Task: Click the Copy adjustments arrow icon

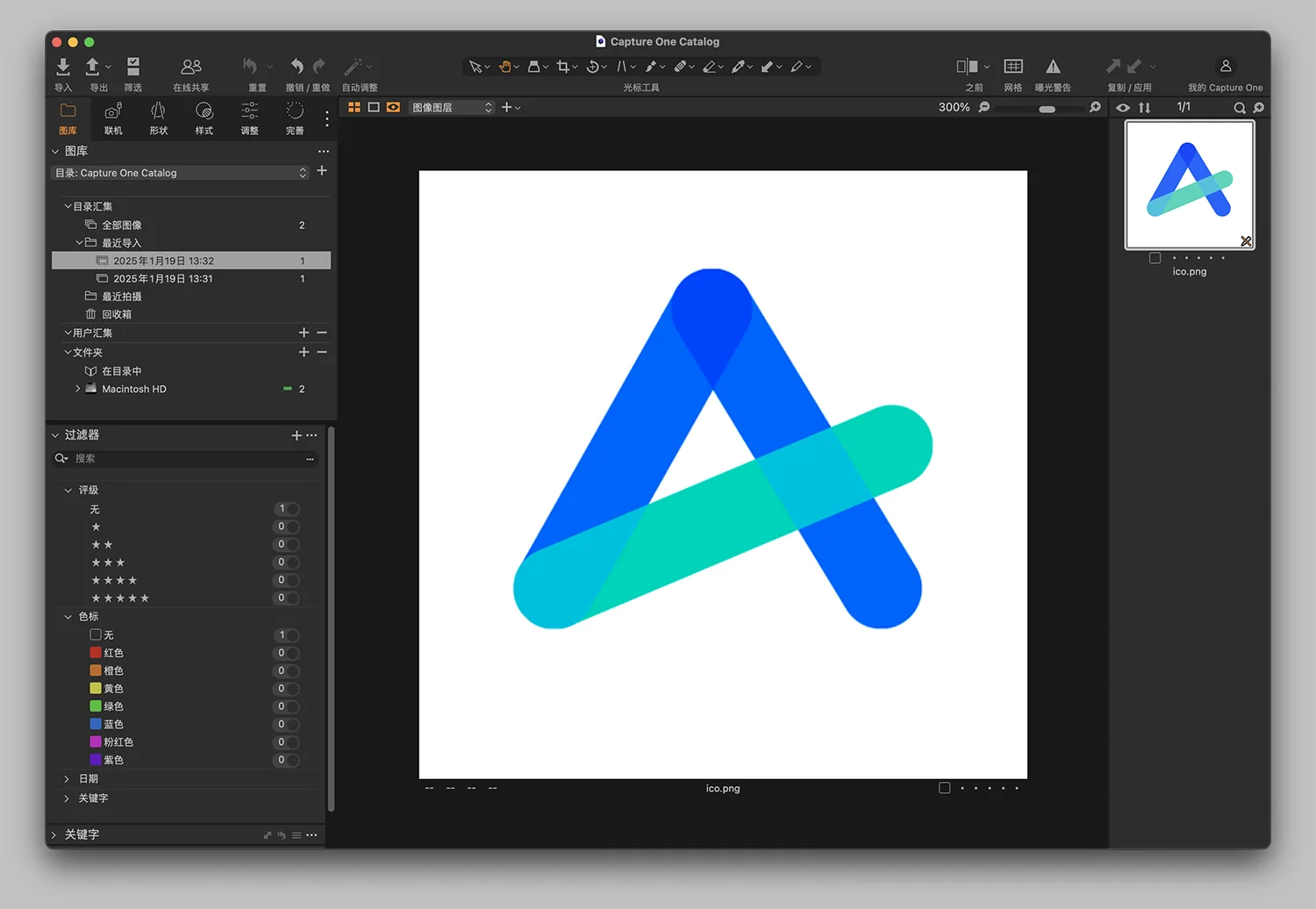Action: (x=1112, y=67)
